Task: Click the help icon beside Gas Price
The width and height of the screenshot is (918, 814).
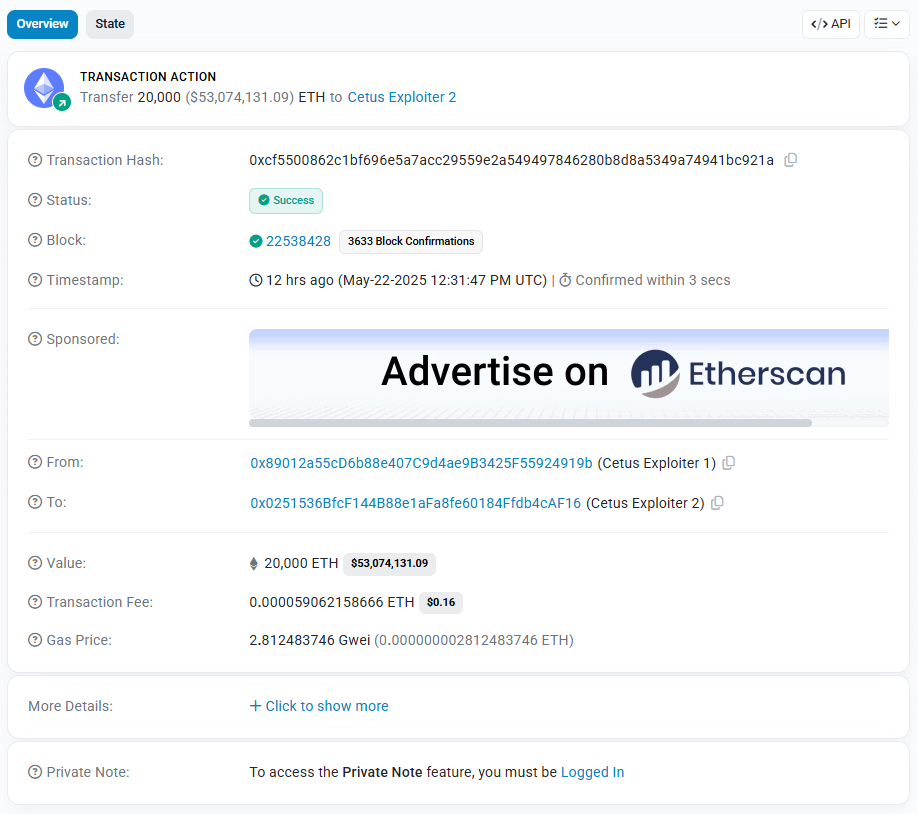Action: (x=35, y=640)
